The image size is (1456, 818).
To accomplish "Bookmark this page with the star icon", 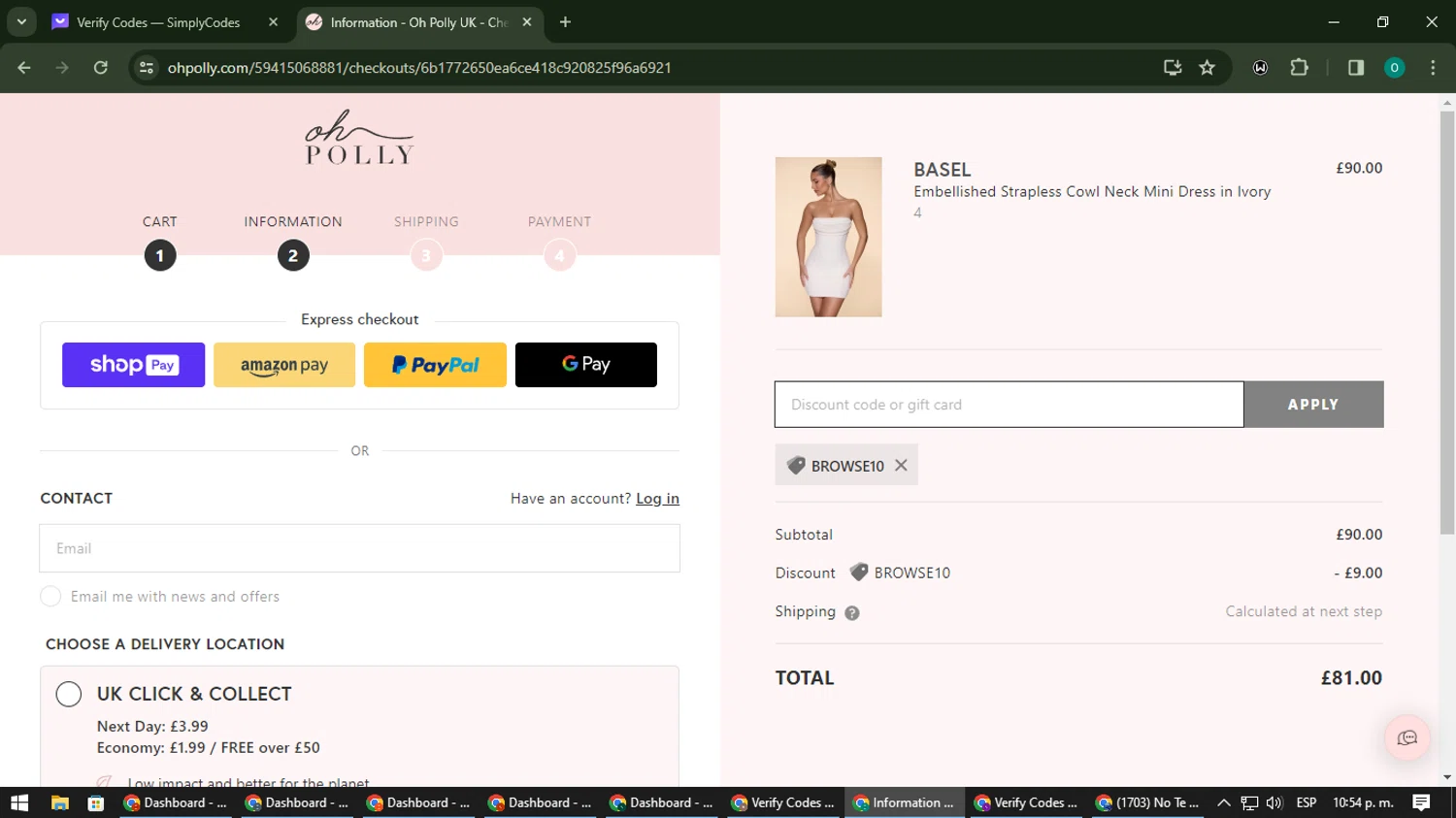I will pos(1207,68).
